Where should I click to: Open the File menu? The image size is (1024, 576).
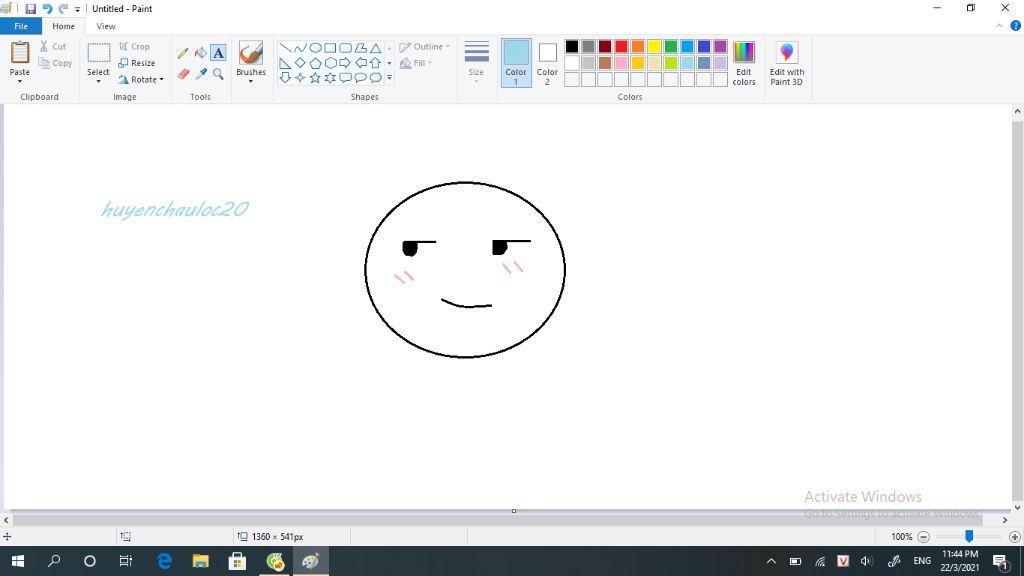click(x=21, y=26)
